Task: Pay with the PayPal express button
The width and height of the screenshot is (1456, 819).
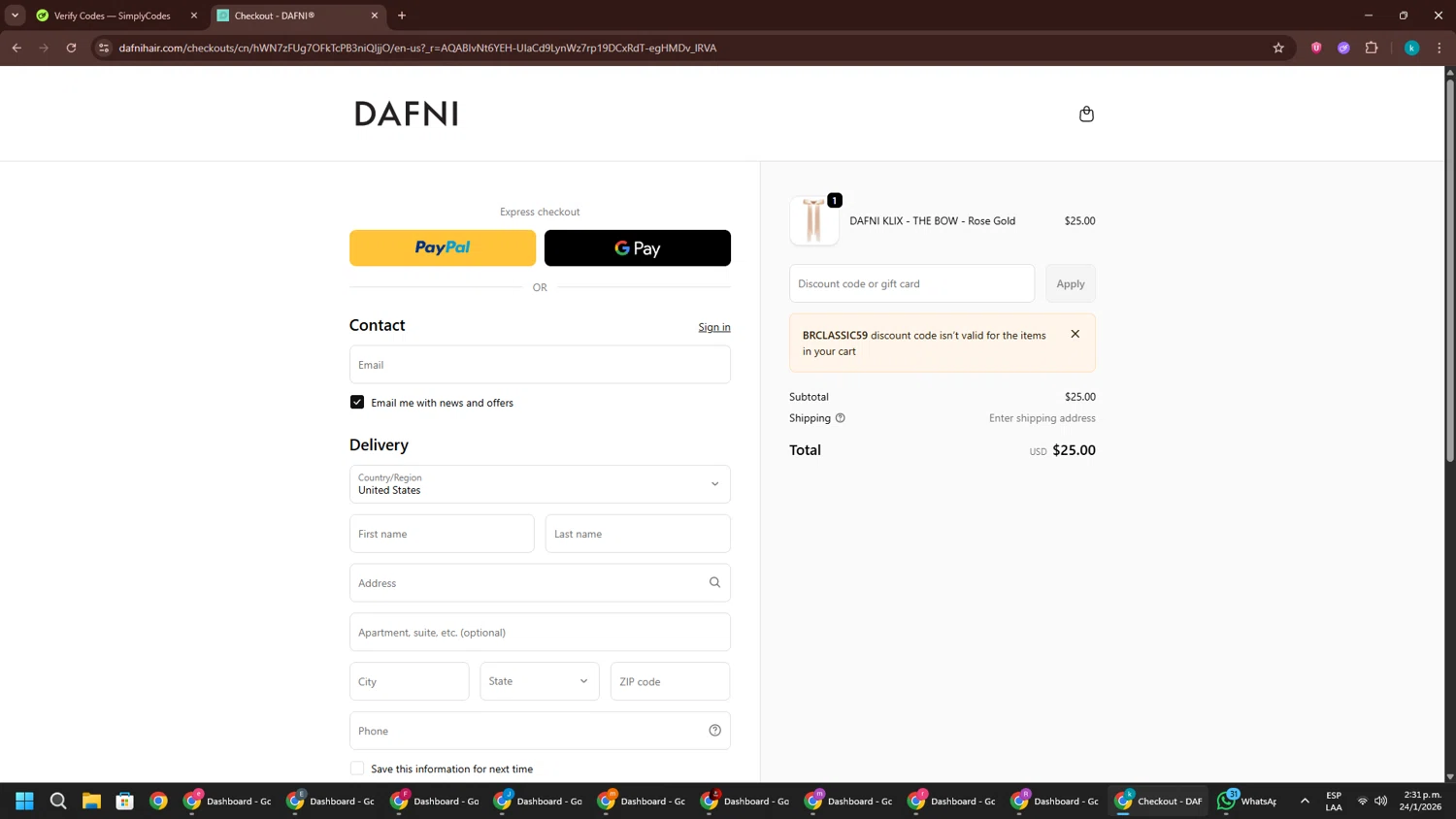Action: pyautogui.click(x=443, y=247)
